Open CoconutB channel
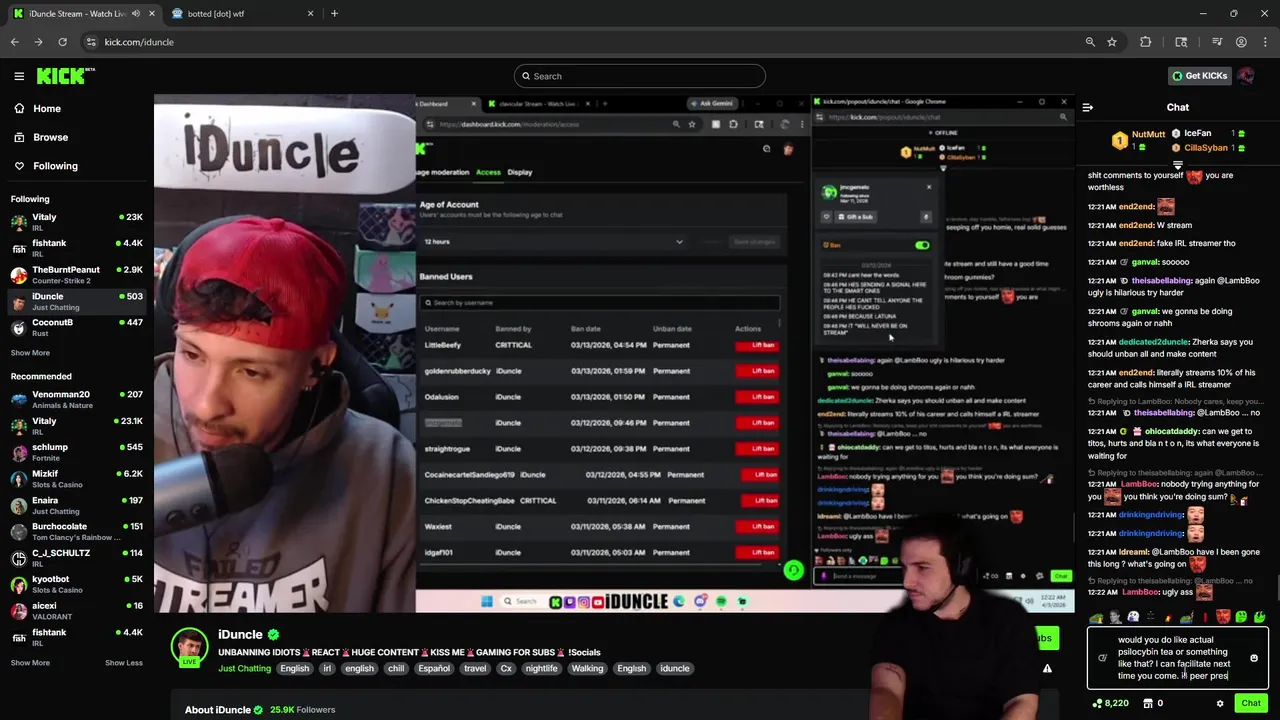Viewport: 1280px width, 720px height. point(77,327)
